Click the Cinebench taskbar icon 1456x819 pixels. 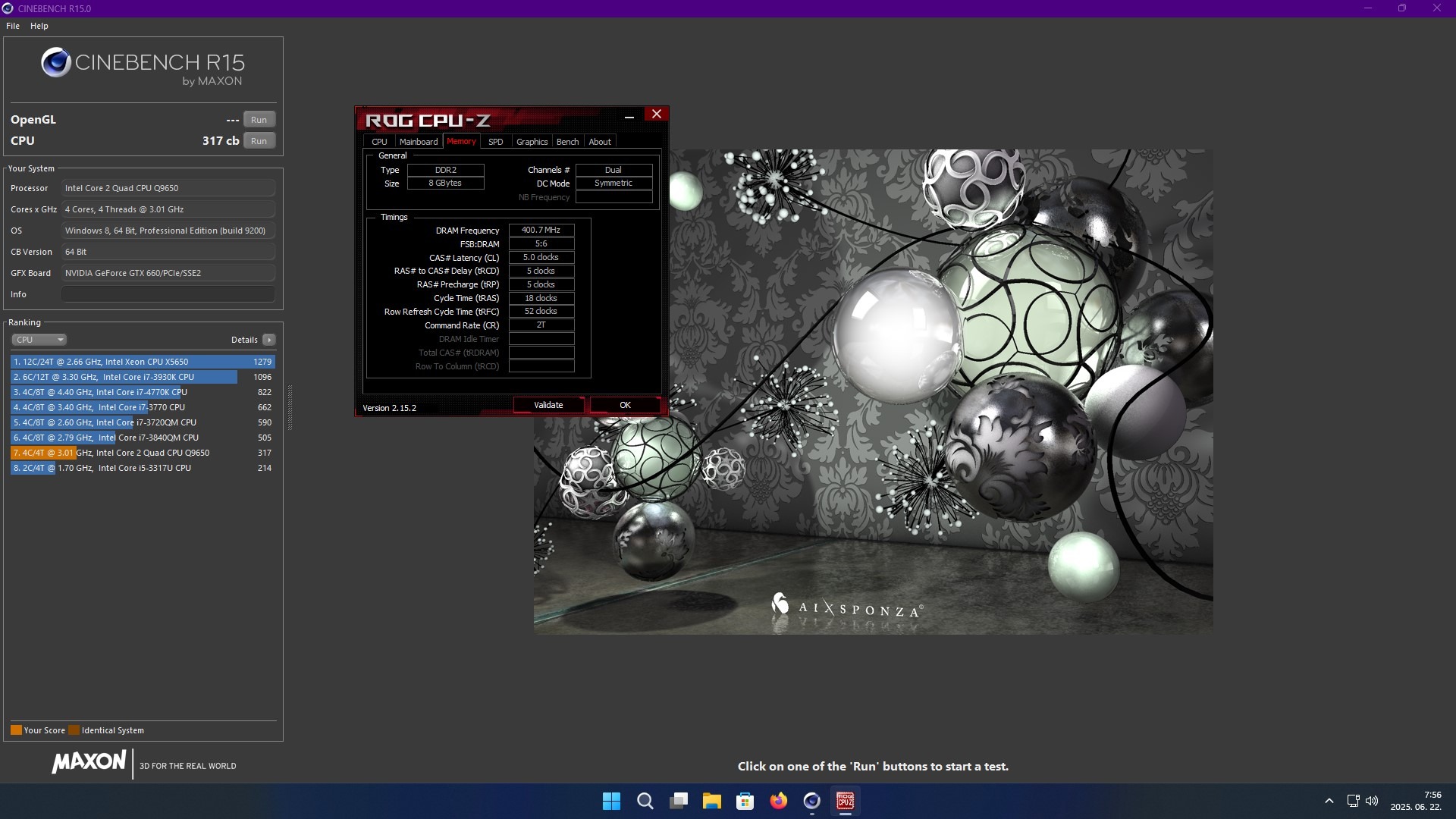[x=811, y=801]
